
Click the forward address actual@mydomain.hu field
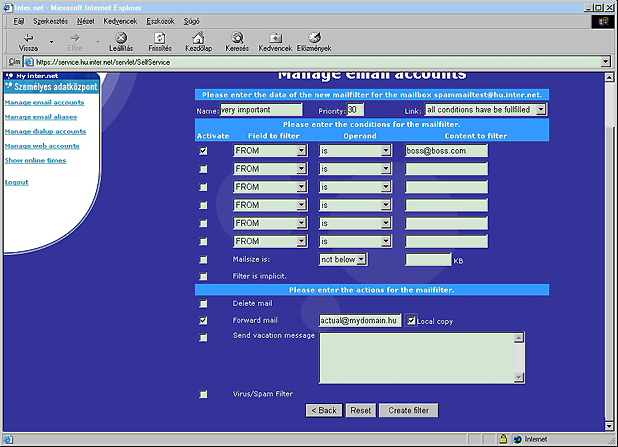360,320
